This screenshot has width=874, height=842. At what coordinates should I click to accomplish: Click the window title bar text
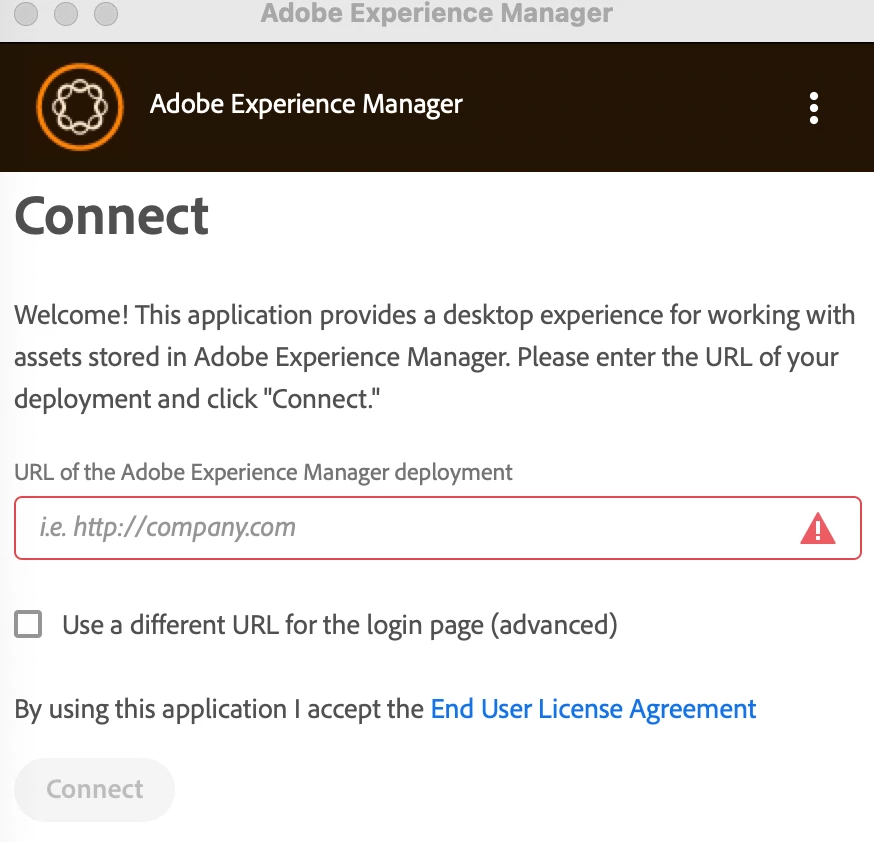(x=436, y=14)
